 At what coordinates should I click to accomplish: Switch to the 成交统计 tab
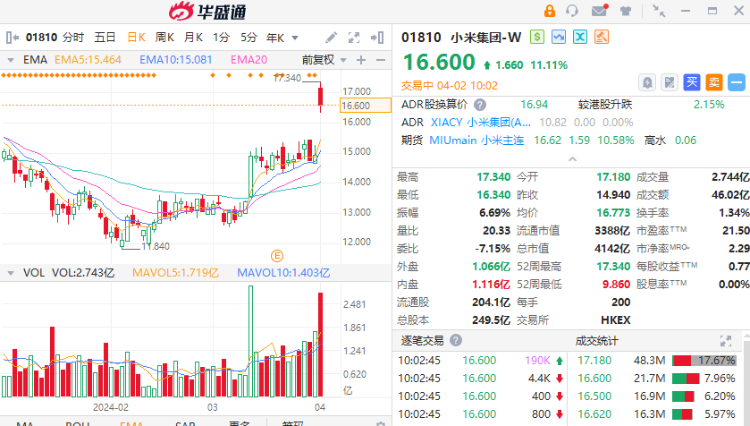coord(596,340)
